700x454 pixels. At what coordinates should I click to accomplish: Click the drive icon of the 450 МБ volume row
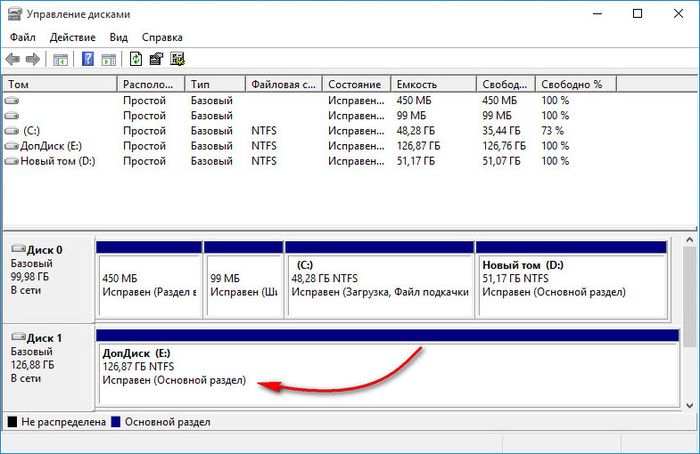tap(12, 100)
